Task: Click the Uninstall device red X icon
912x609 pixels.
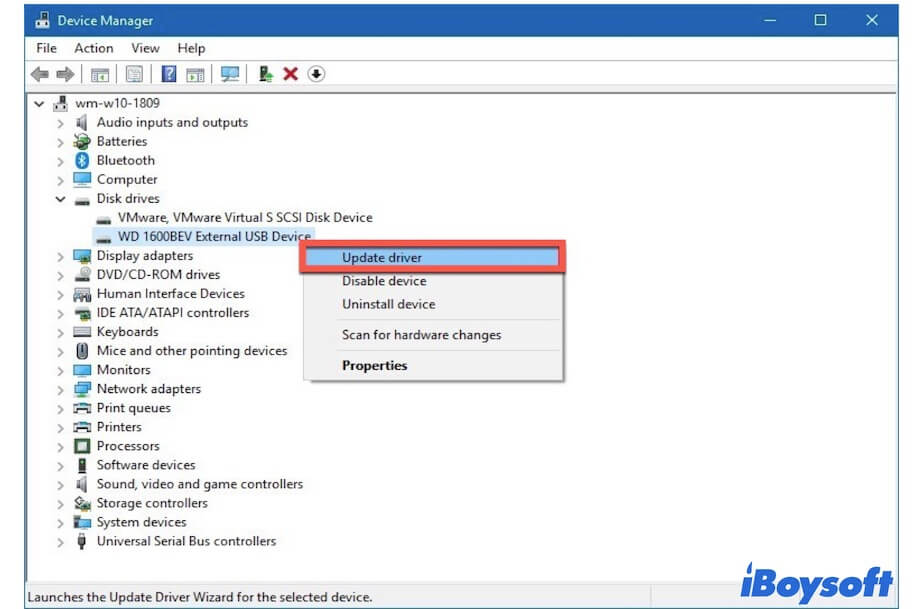Action: pyautogui.click(x=293, y=73)
